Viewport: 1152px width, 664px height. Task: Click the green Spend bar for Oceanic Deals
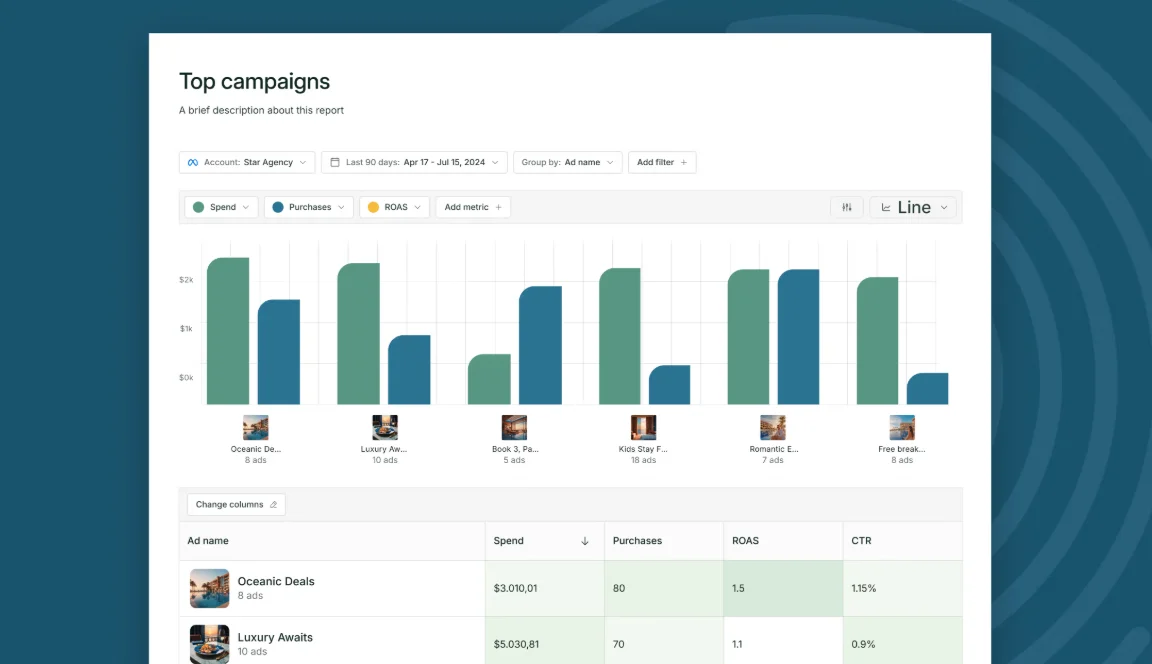pos(226,330)
